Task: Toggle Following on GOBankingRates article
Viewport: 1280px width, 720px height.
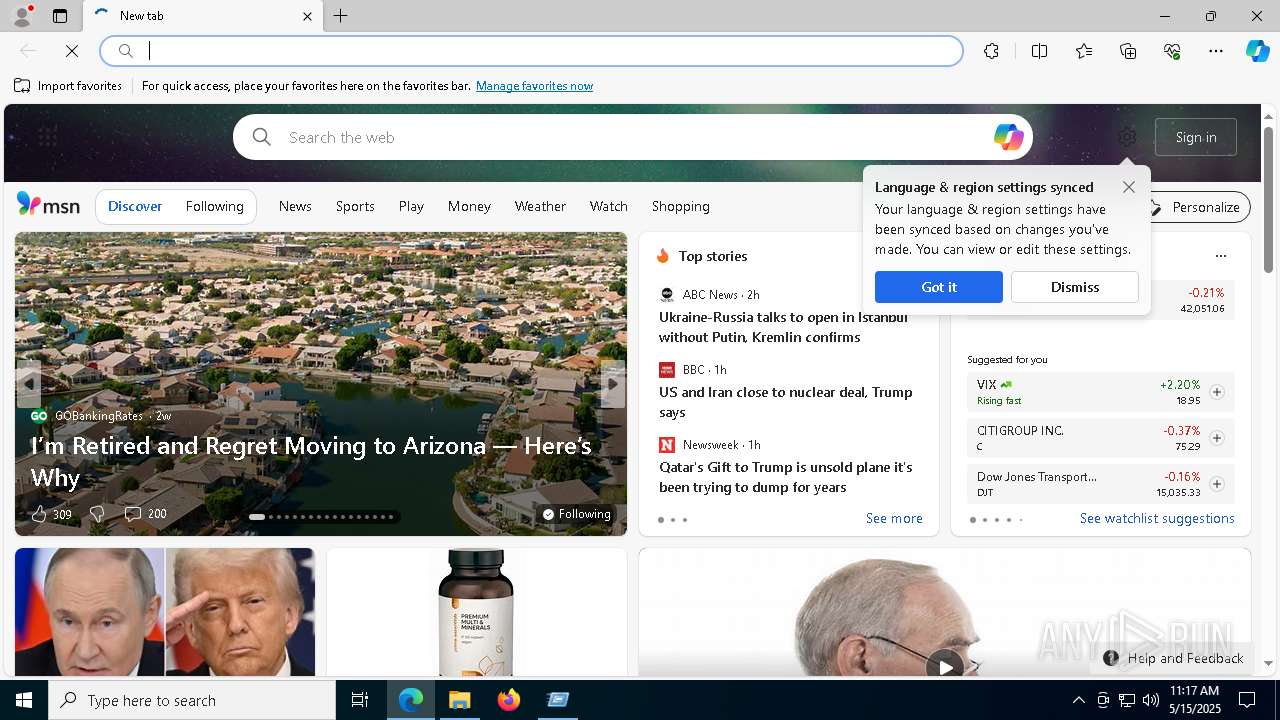Action: 576,514
